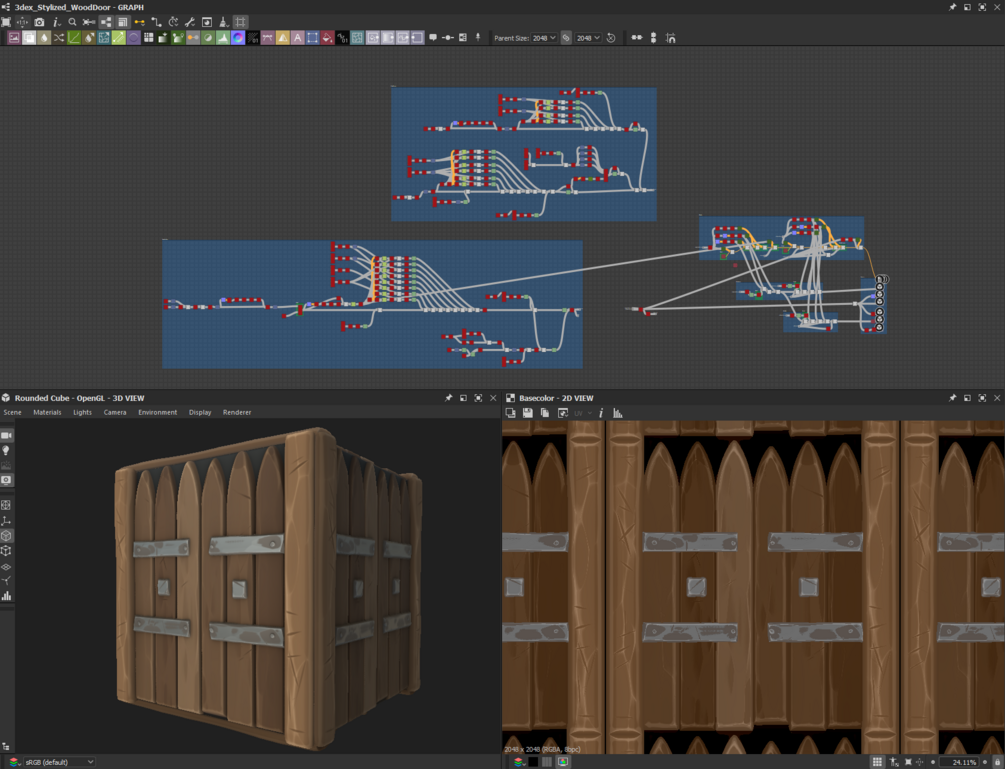
Task: Click the histogram icon in the 2D view toolbar
Action: [617, 412]
